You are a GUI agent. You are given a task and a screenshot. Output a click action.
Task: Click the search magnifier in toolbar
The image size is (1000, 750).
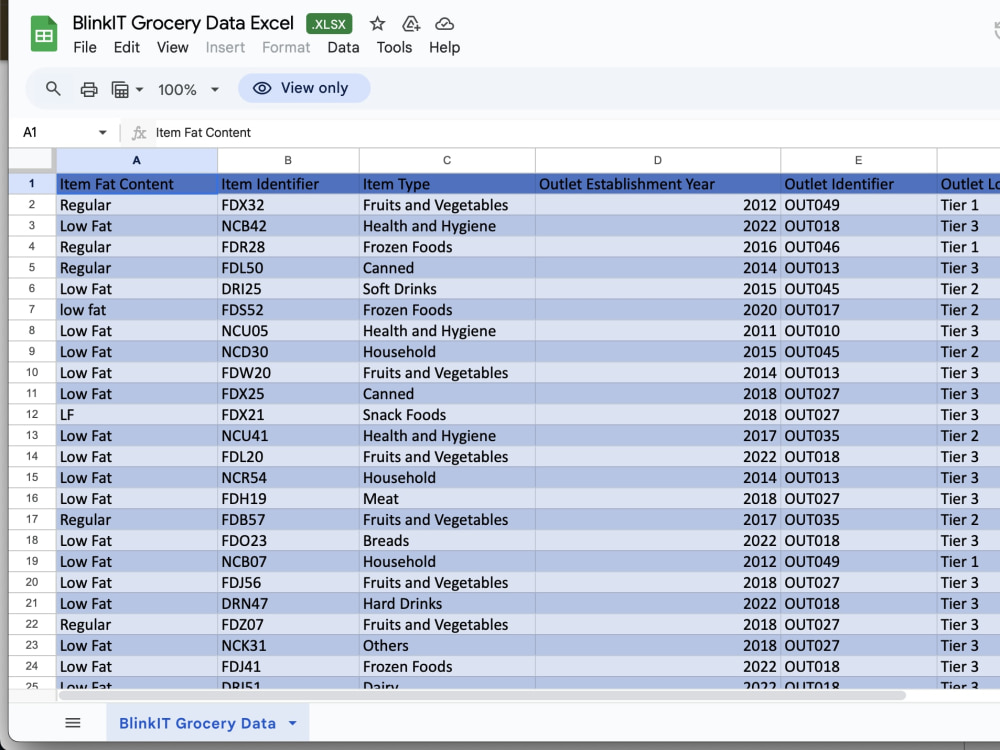54,89
